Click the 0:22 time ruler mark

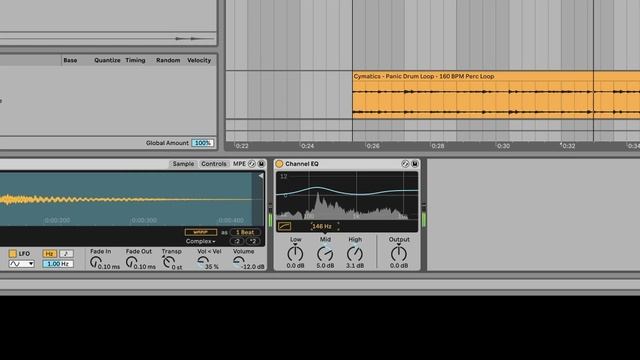coord(242,146)
